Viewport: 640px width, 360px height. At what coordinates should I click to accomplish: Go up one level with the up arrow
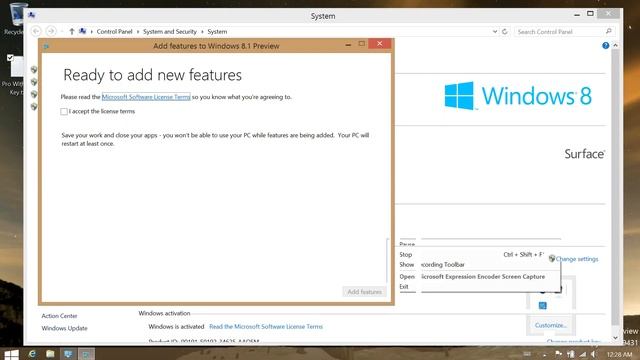click(x=71, y=31)
